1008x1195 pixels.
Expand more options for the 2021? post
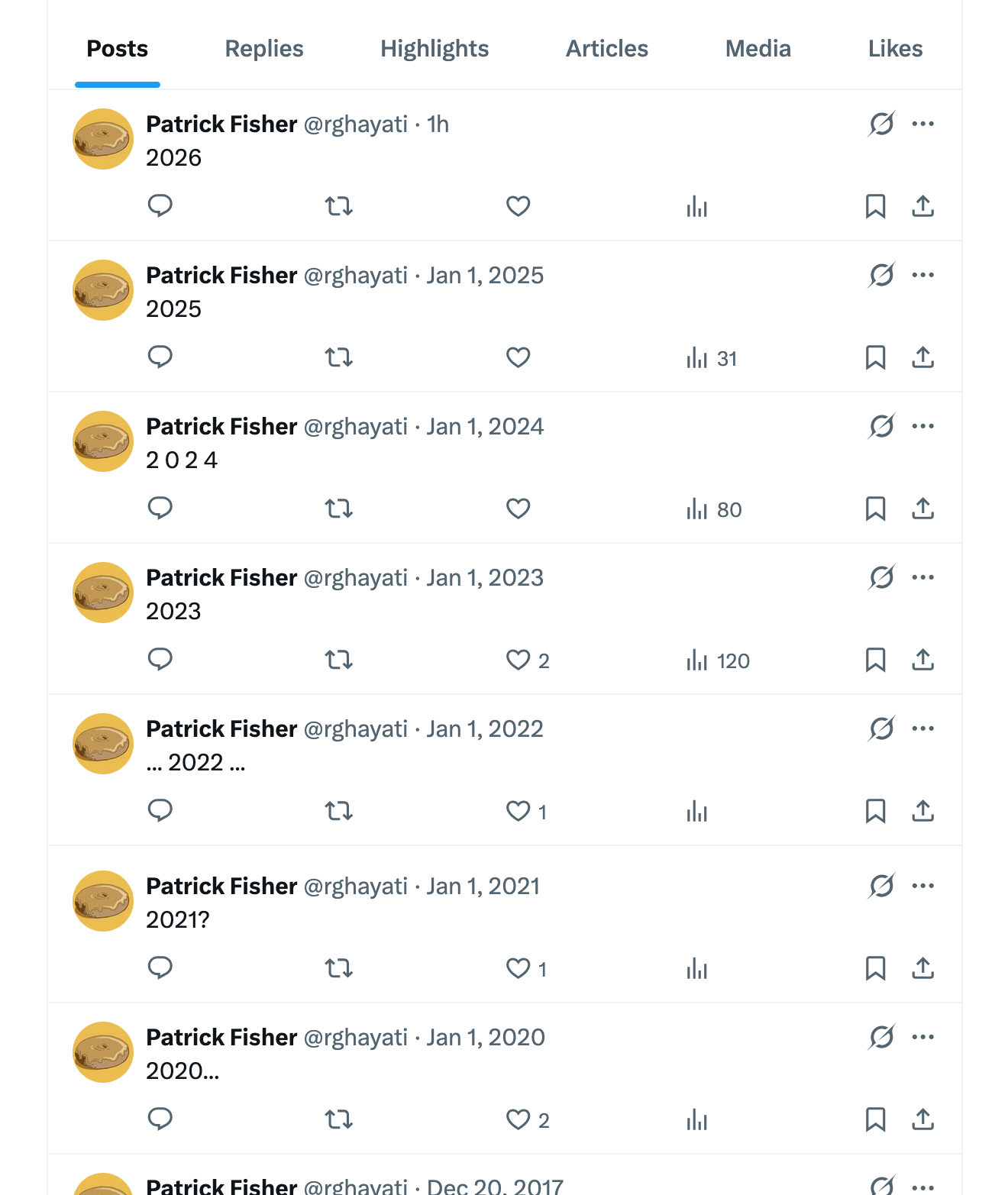click(923, 886)
